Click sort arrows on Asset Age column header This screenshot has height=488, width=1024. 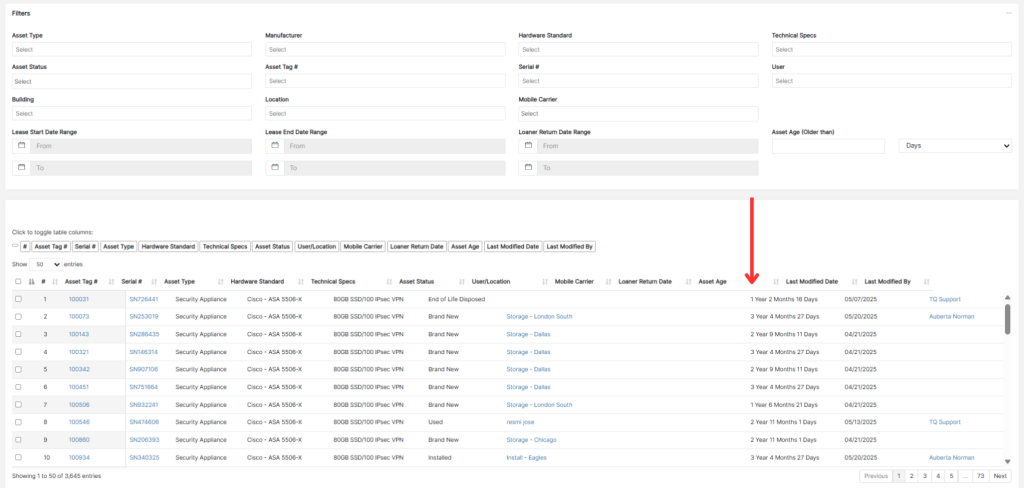(x=776, y=282)
